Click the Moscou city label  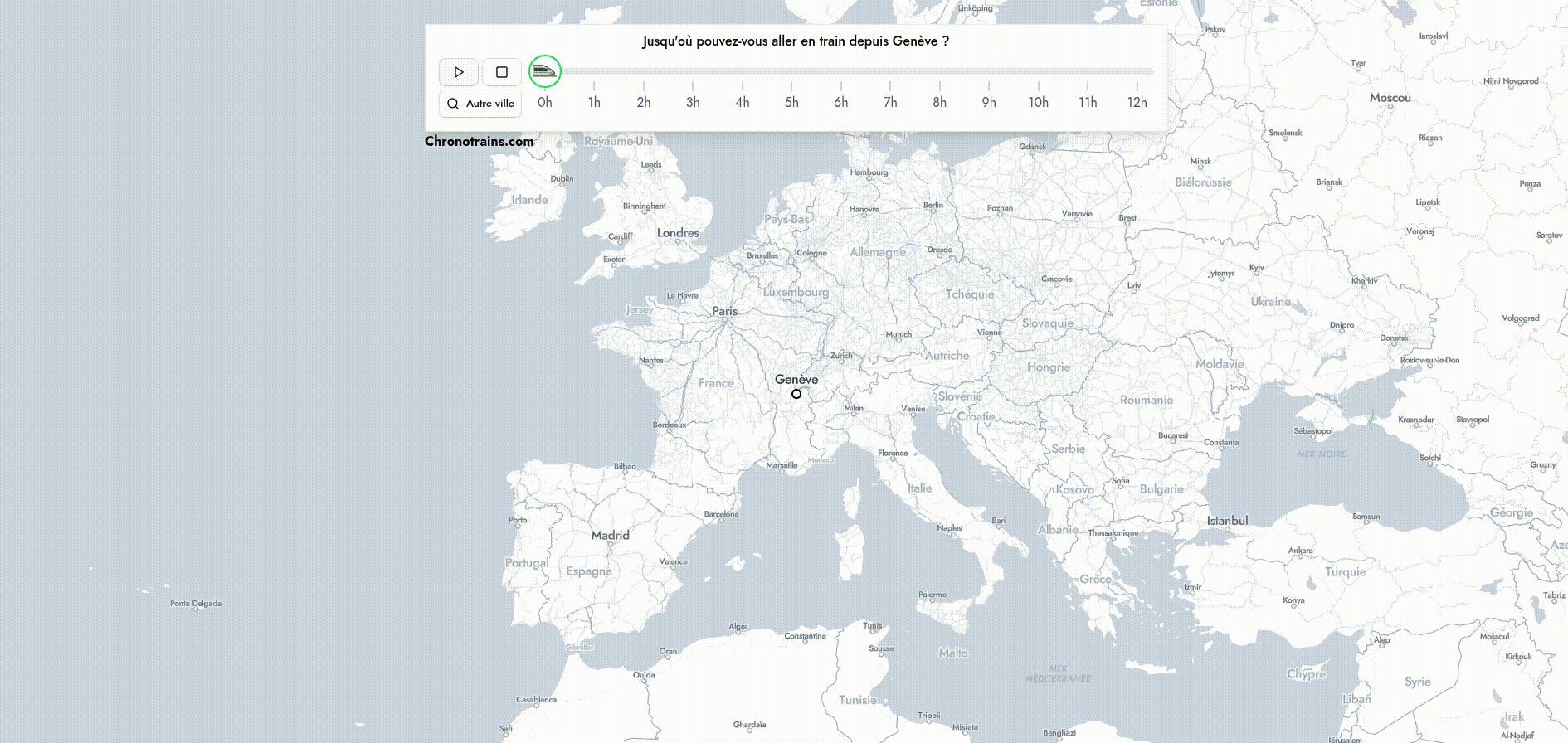click(x=1390, y=98)
